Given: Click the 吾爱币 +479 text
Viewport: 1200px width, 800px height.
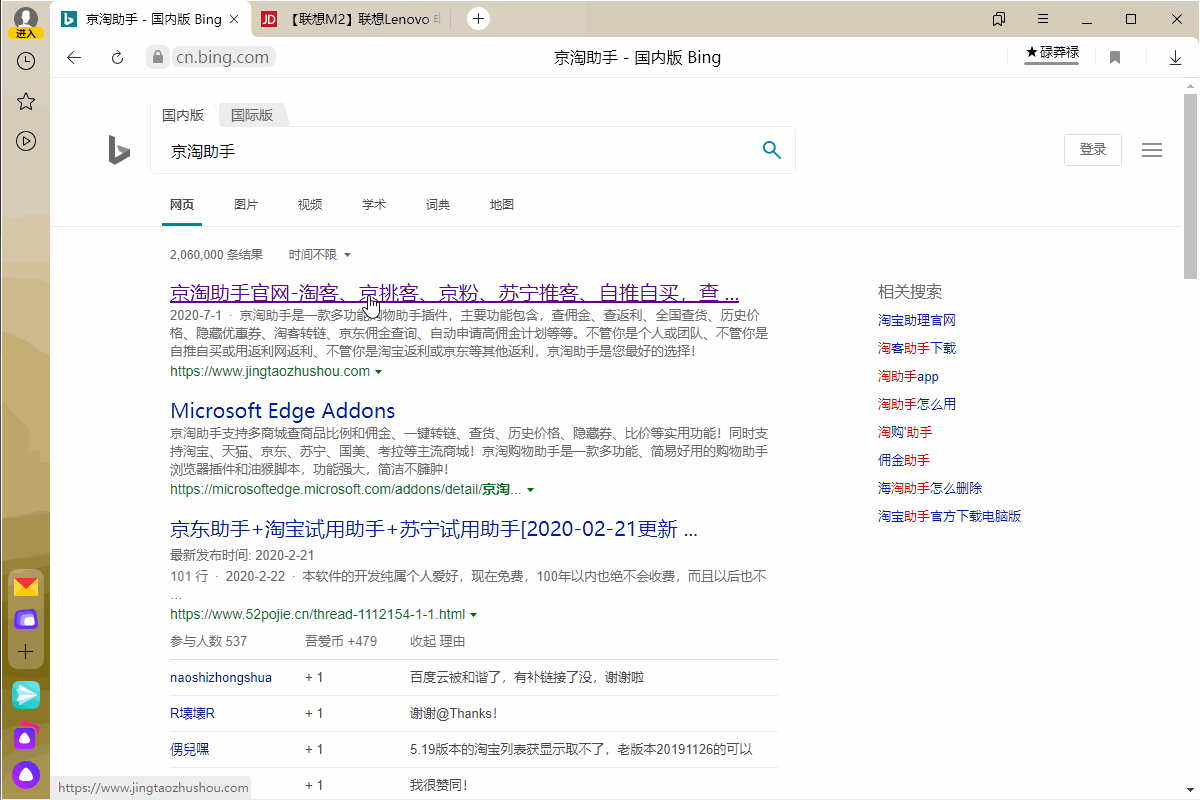Looking at the screenshot, I should click(341, 641).
